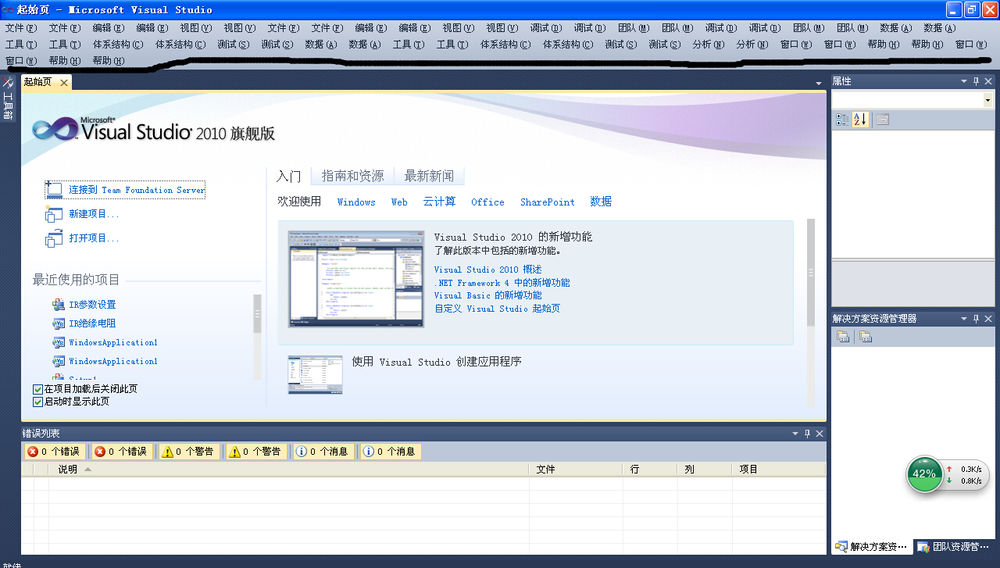Select the 欢迎使用 category
Viewport: 1000px width, 568px height.
(299, 201)
